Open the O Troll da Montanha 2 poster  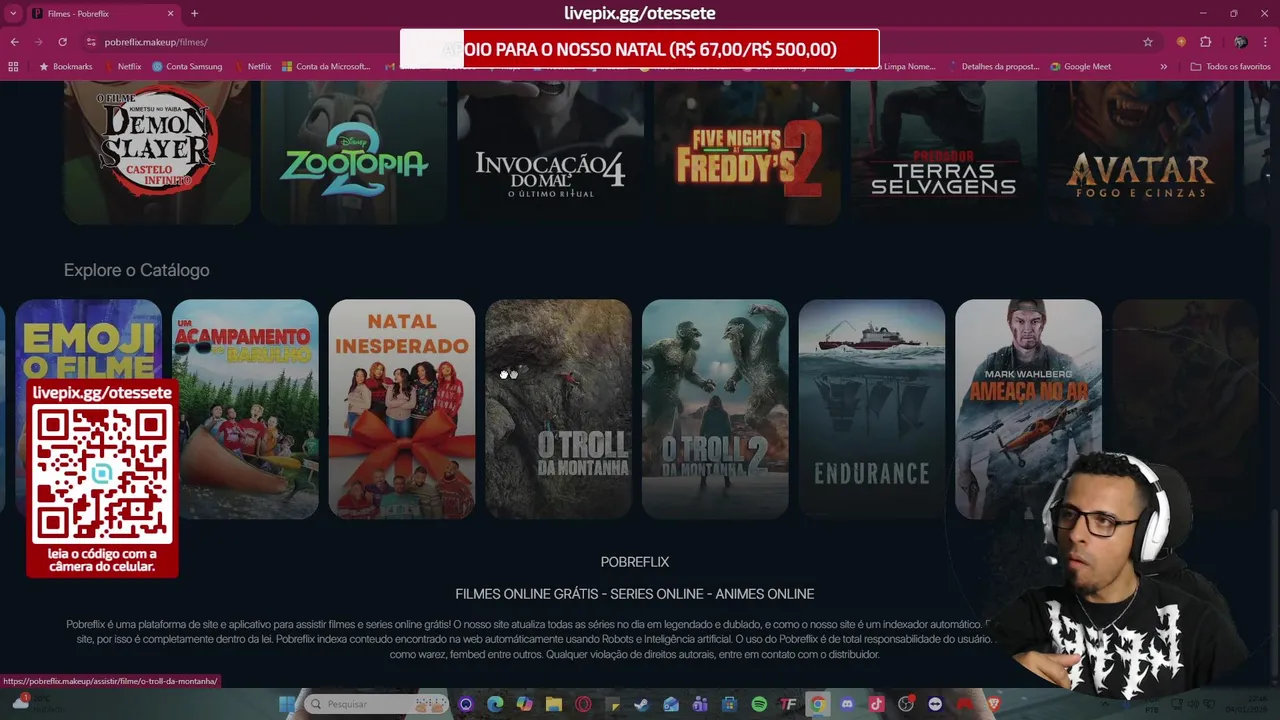[715, 409]
